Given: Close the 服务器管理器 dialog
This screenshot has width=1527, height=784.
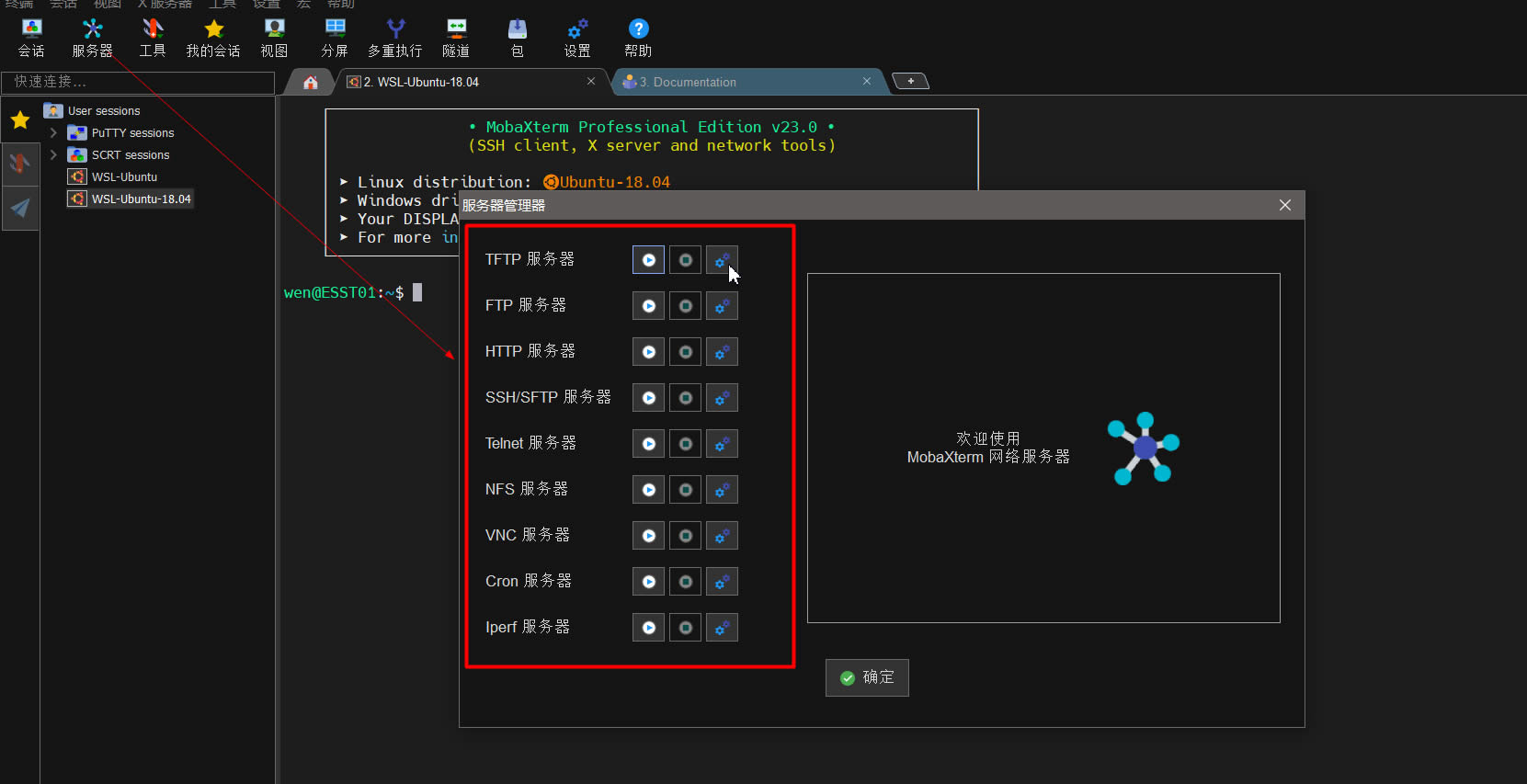Looking at the screenshot, I should coord(1285,205).
